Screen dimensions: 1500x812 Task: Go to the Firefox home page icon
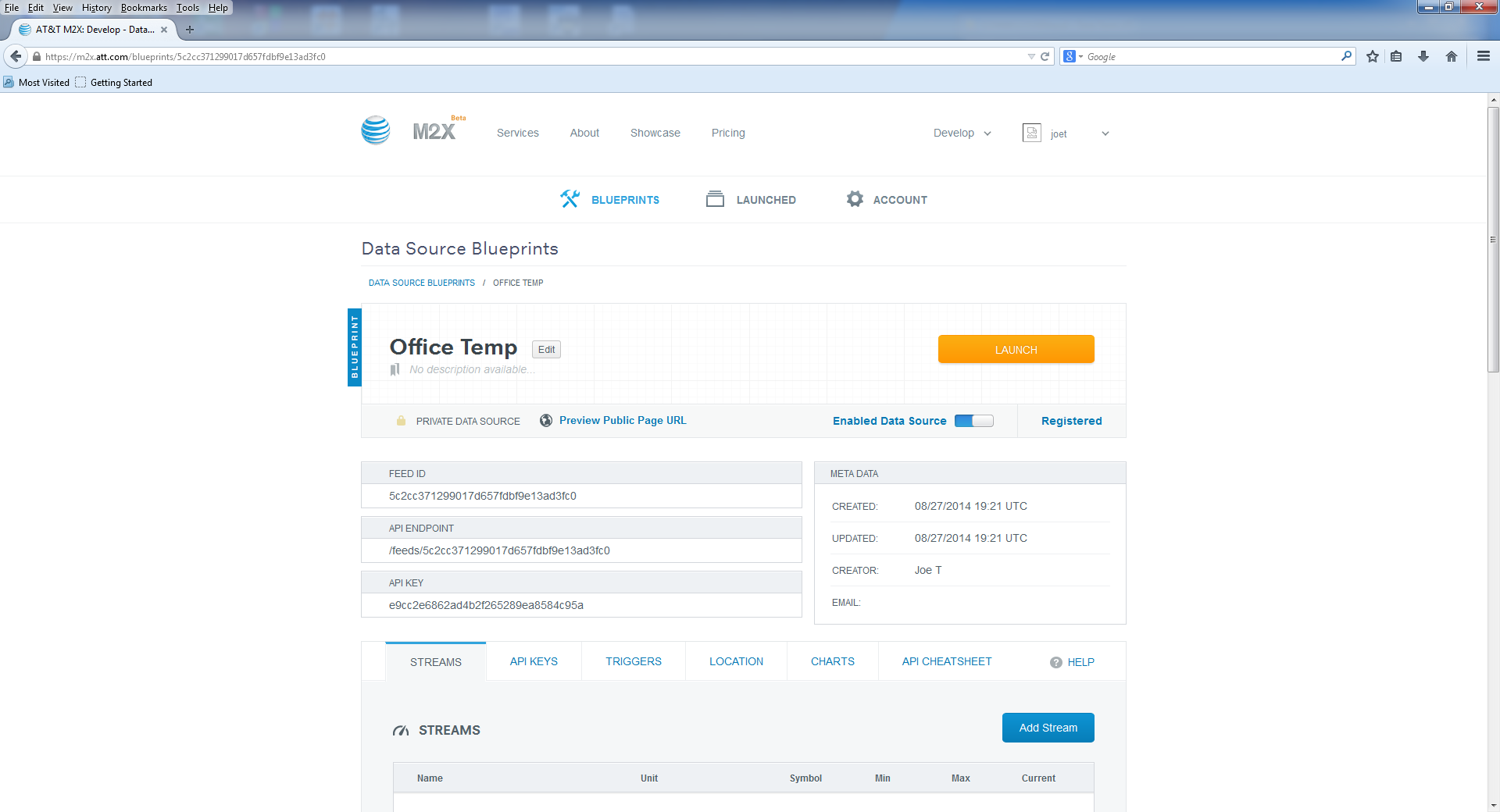1452,56
